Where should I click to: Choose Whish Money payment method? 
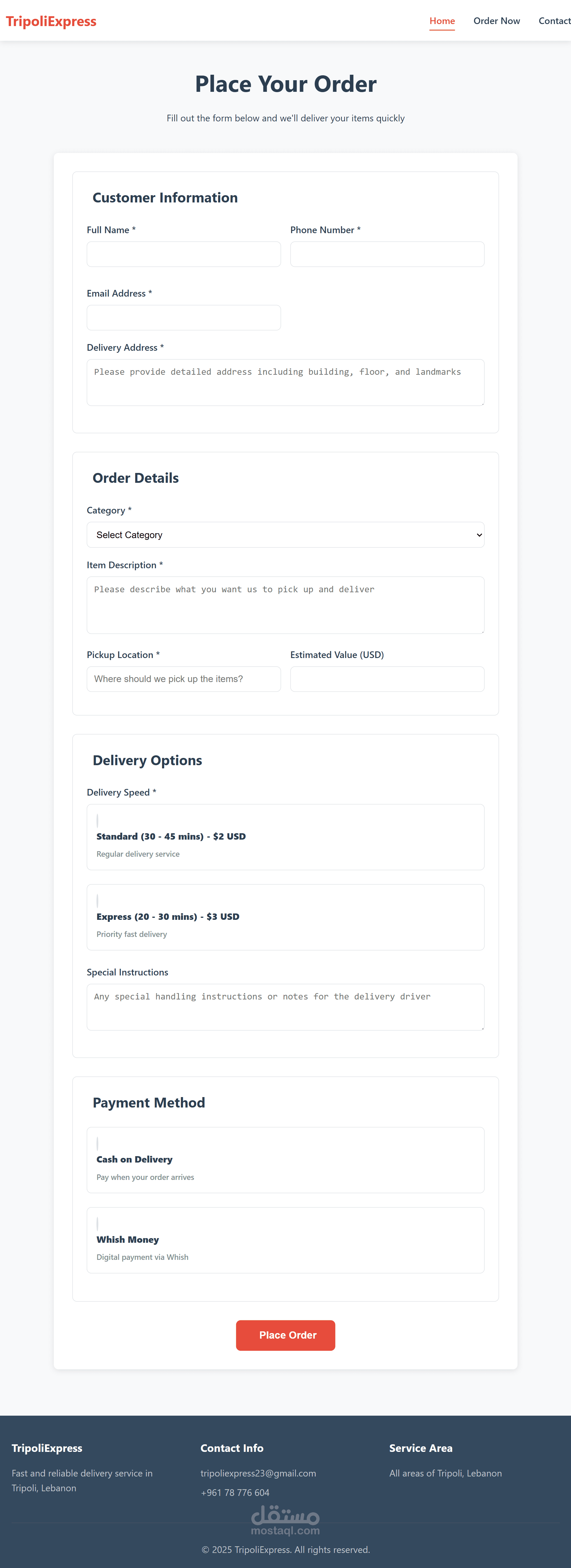(x=285, y=1240)
